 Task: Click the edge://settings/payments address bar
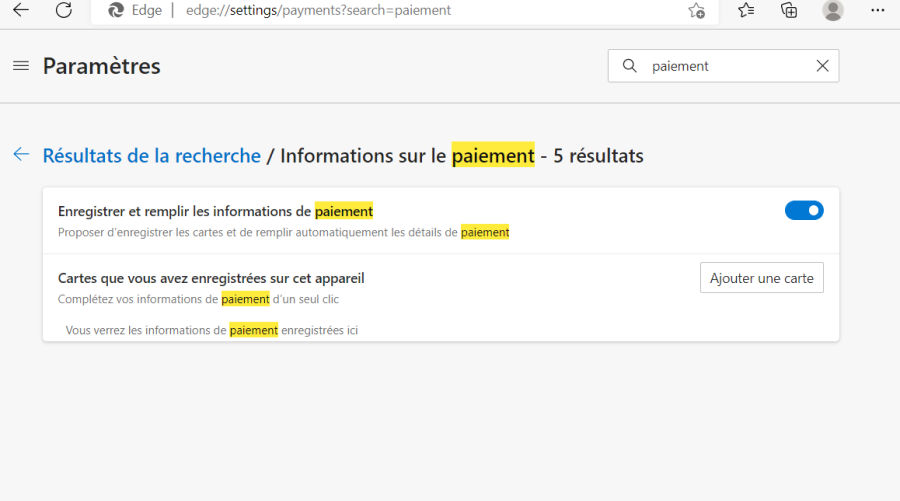pyautogui.click(x=405, y=10)
